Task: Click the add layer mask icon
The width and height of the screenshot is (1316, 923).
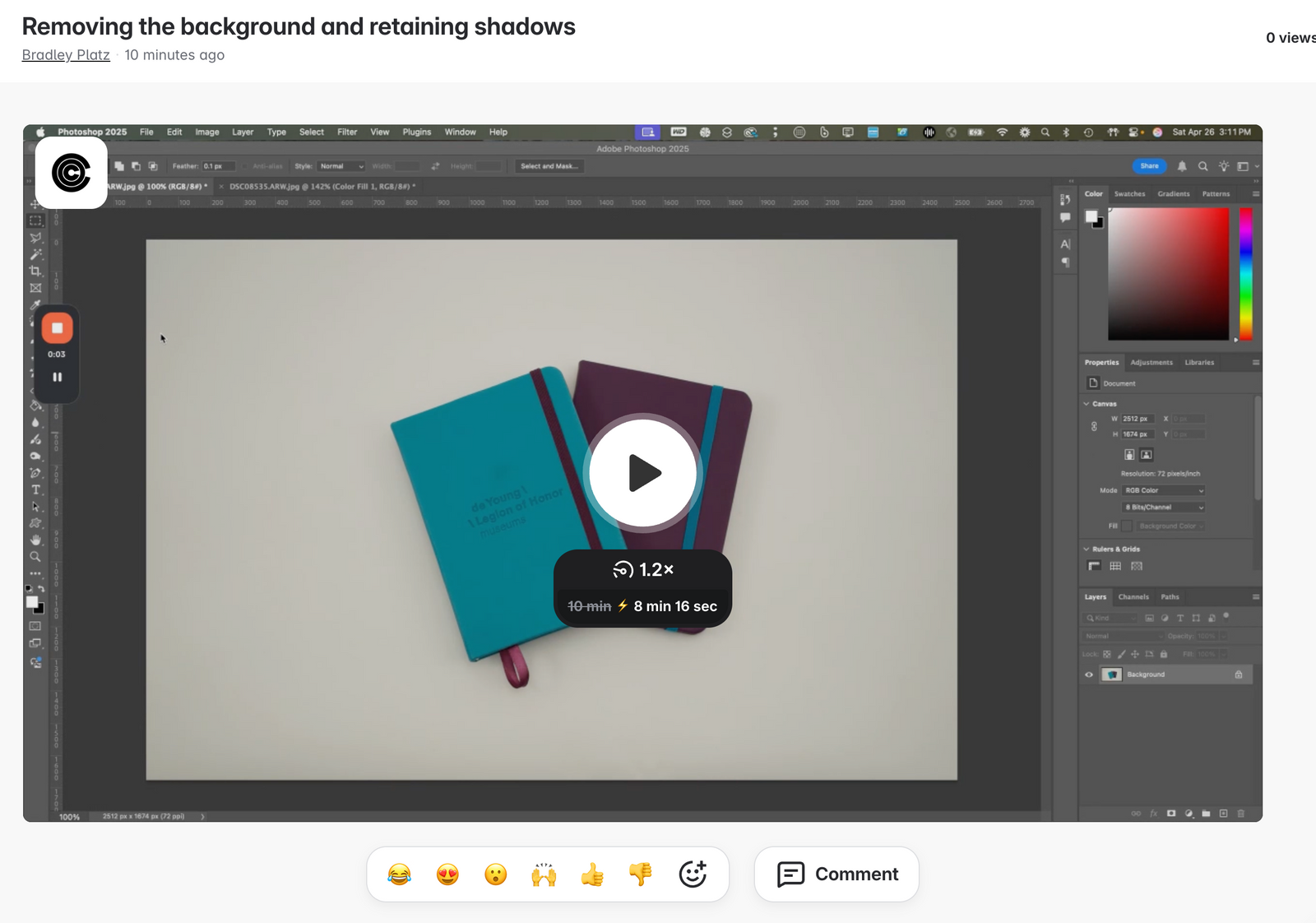Action: (x=1170, y=814)
